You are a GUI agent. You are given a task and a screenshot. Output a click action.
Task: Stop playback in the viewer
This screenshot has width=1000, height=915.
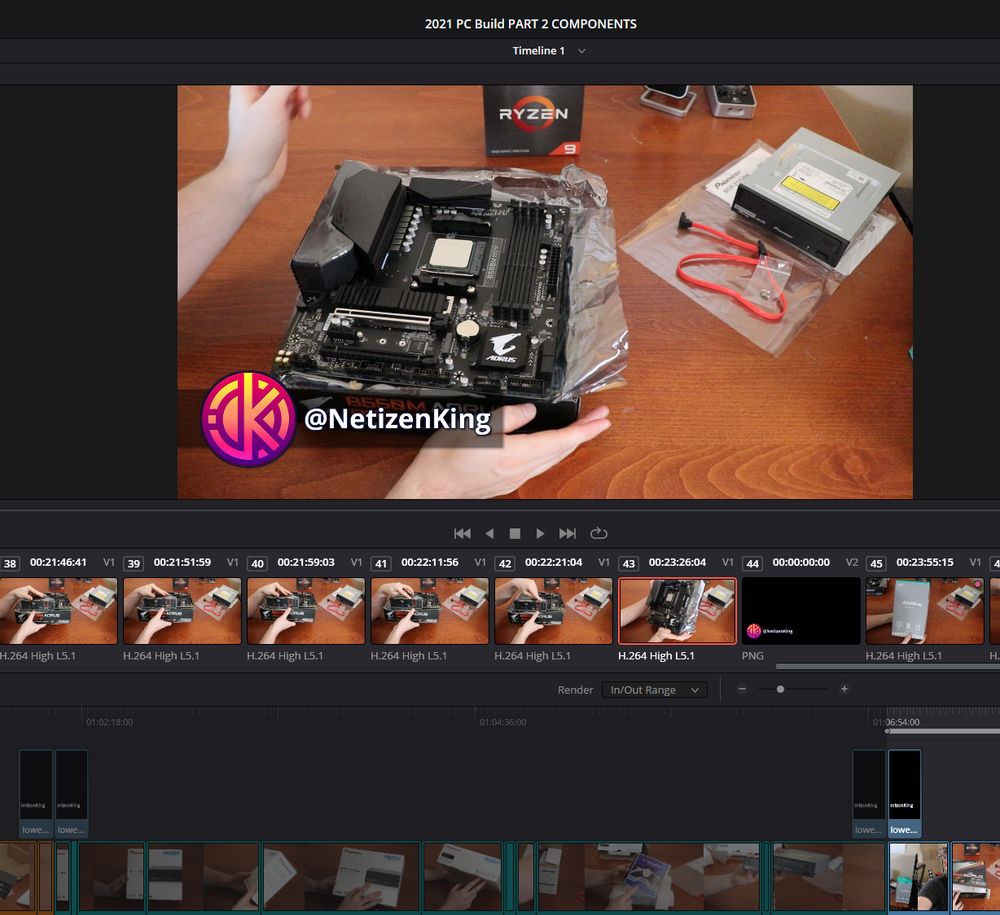point(515,533)
